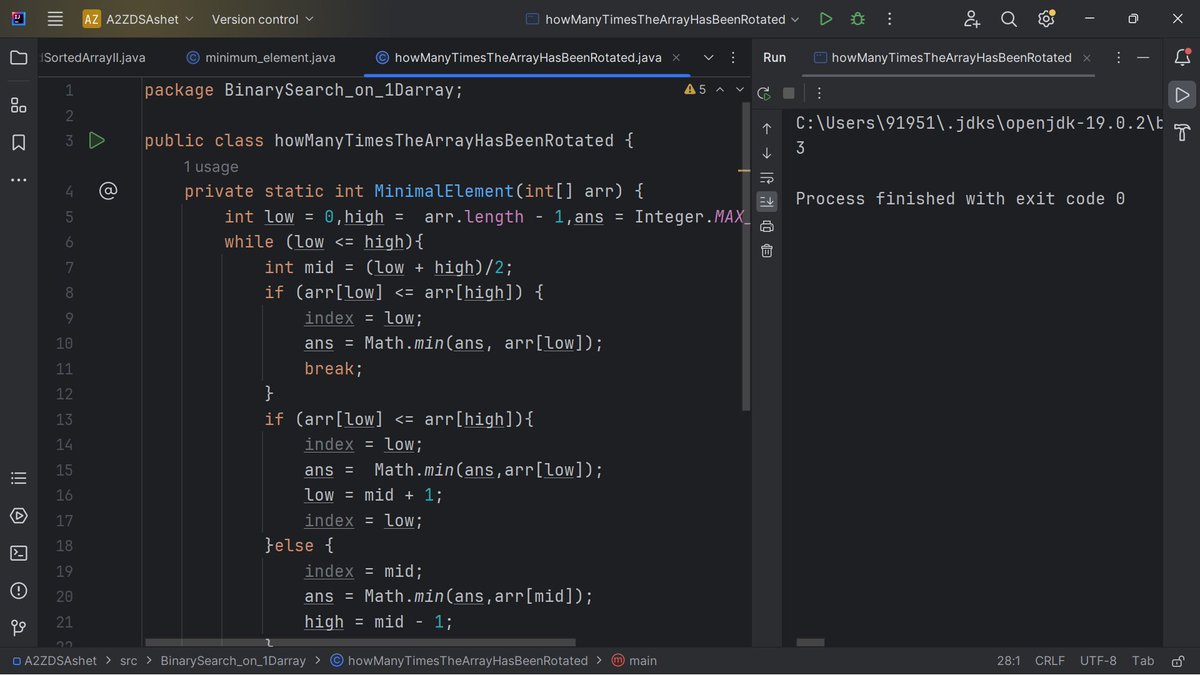Image resolution: width=1200 pixels, height=675 pixels.
Task: Expand the hidden editor tabs chevron
Action: (x=708, y=57)
